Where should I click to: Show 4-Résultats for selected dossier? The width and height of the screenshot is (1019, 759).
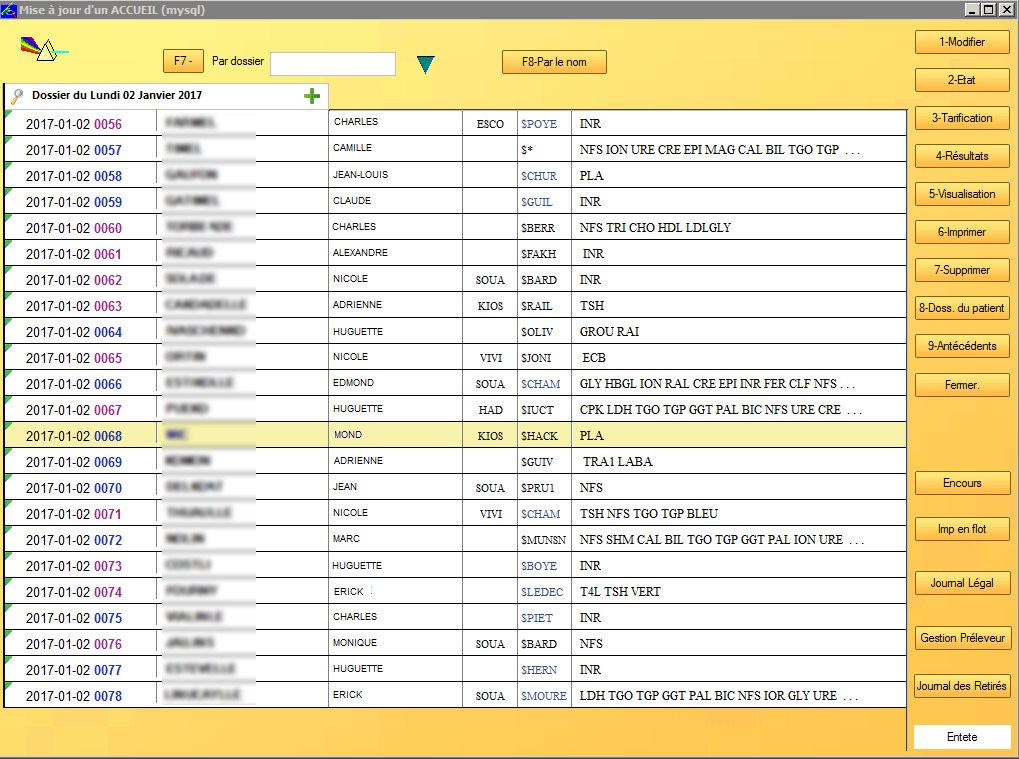click(961, 156)
